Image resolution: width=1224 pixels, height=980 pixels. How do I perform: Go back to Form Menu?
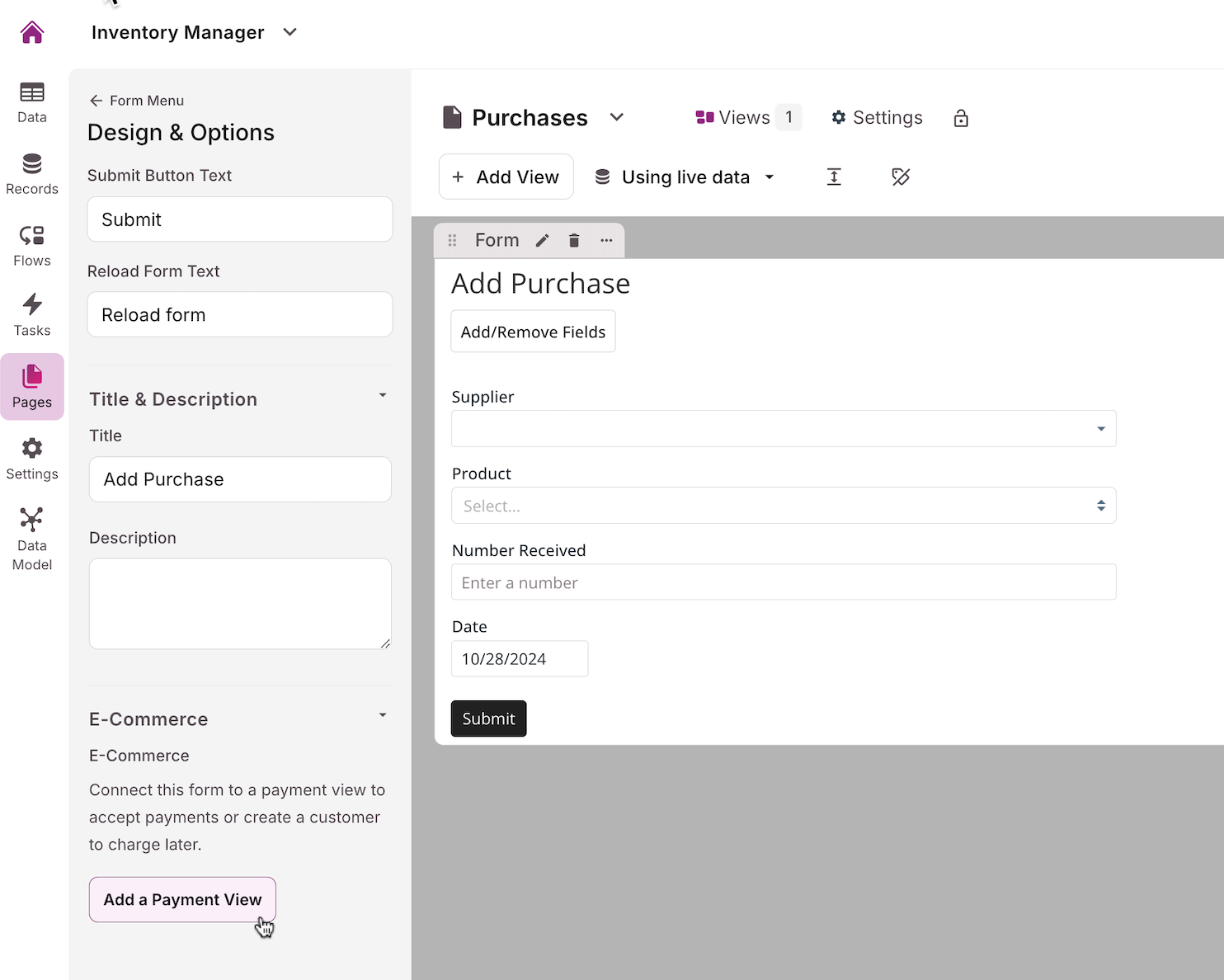137,101
